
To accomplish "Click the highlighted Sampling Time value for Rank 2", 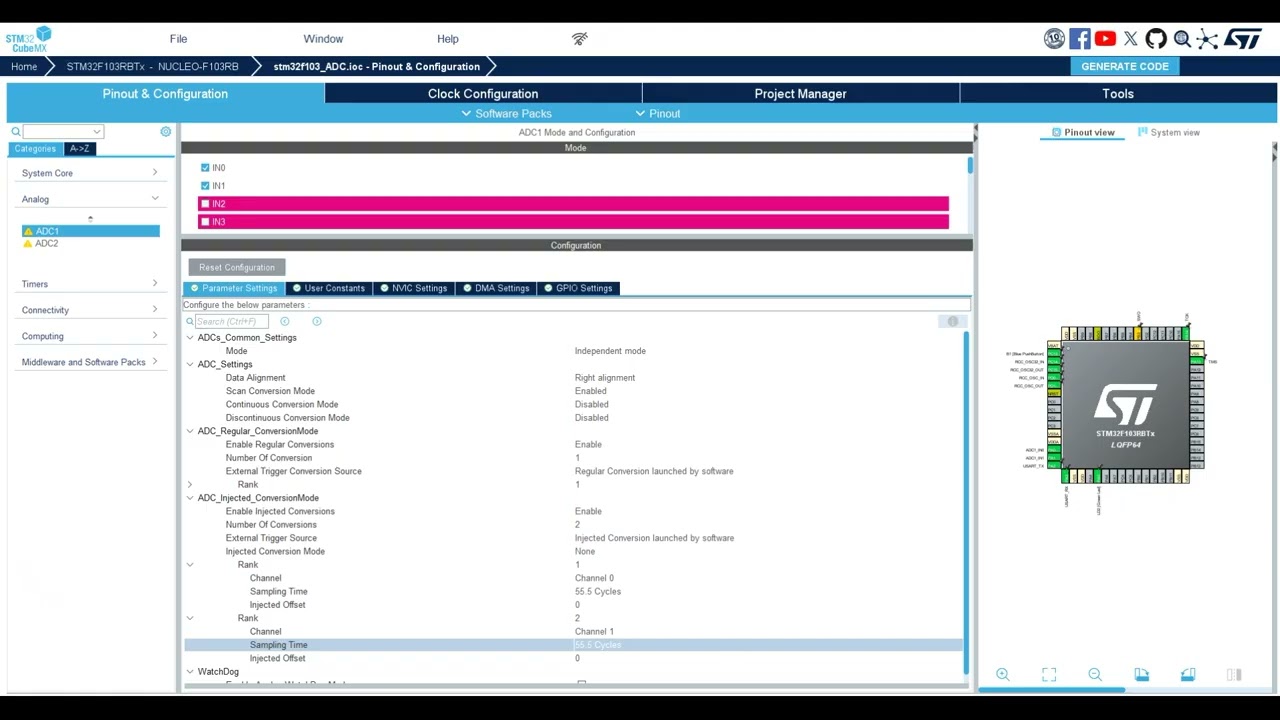I will coord(598,645).
